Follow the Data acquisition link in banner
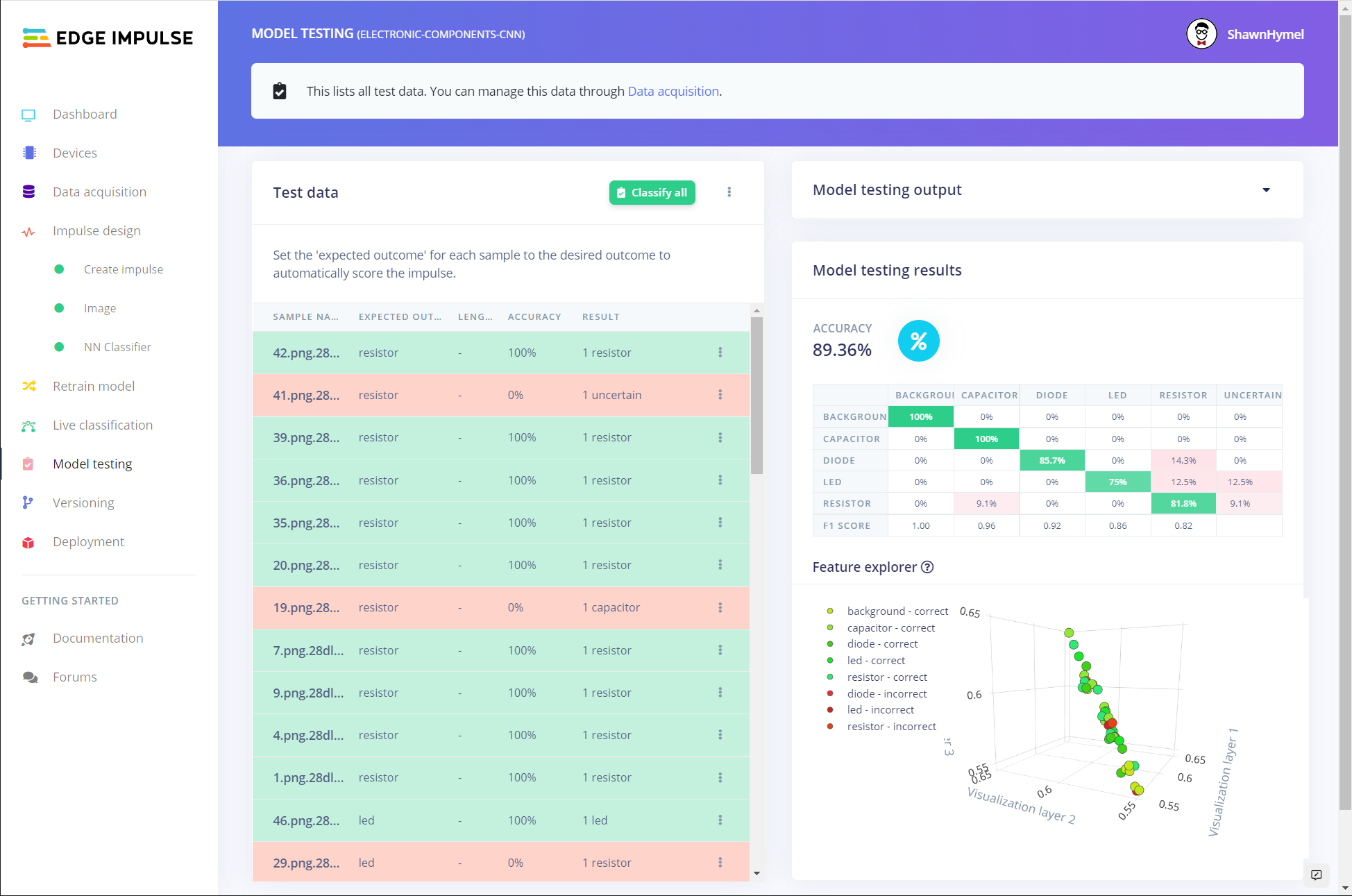This screenshot has width=1352, height=896. click(x=673, y=92)
